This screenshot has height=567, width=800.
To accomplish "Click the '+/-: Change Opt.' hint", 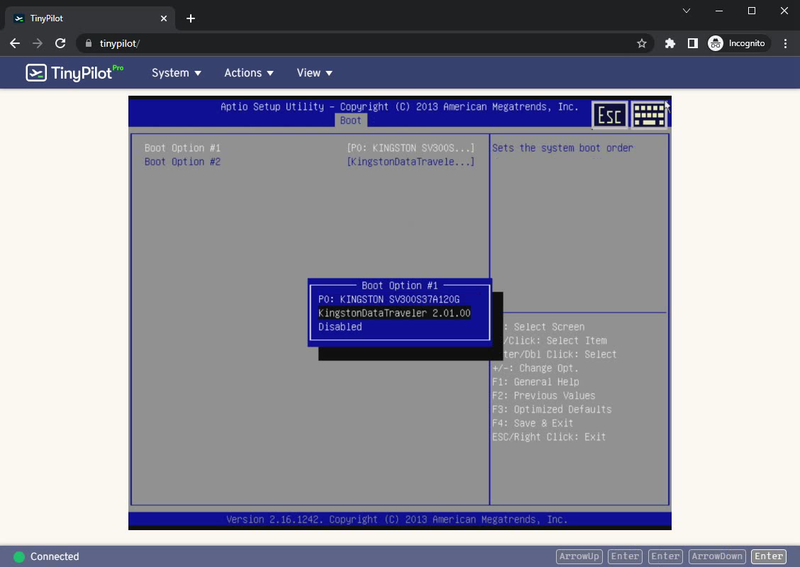I will pyautogui.click(x=535, y=368).
